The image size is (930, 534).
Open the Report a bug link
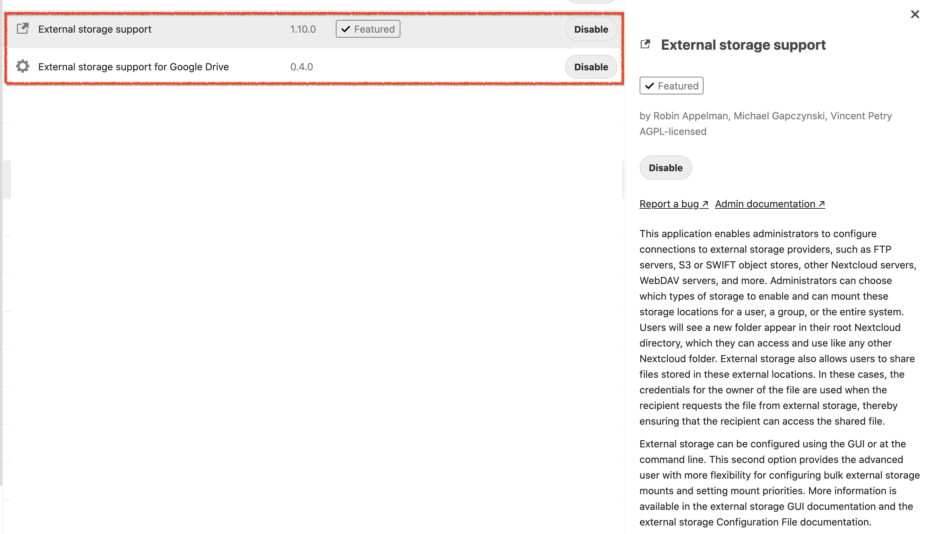point(674,204)
